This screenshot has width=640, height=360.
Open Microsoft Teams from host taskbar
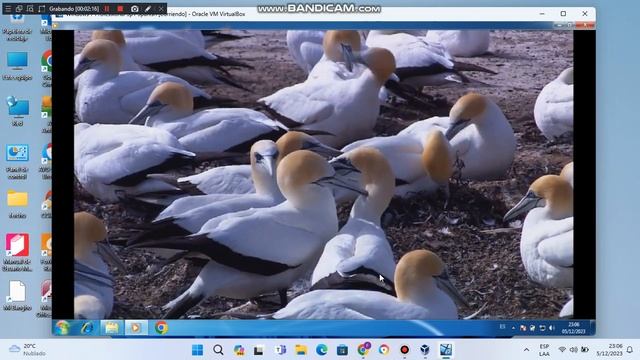click(280, 350)
